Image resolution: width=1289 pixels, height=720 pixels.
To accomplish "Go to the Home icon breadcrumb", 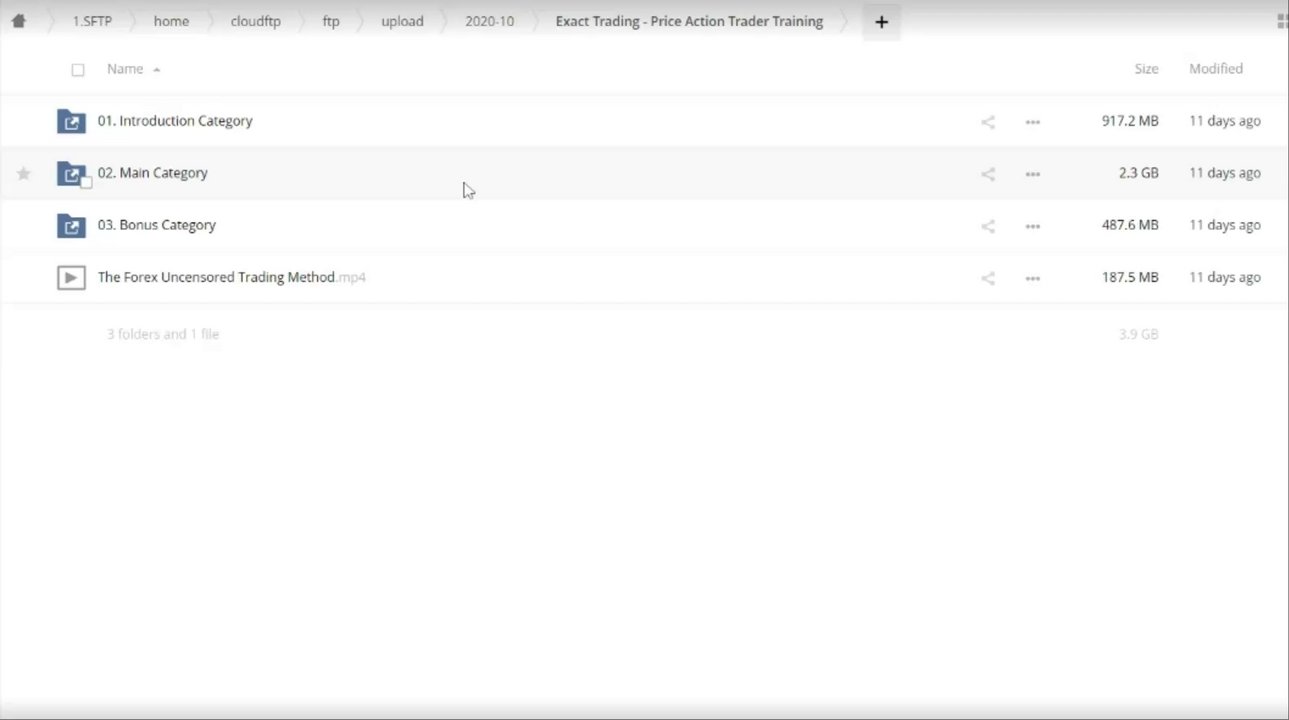I will point(18,21).
